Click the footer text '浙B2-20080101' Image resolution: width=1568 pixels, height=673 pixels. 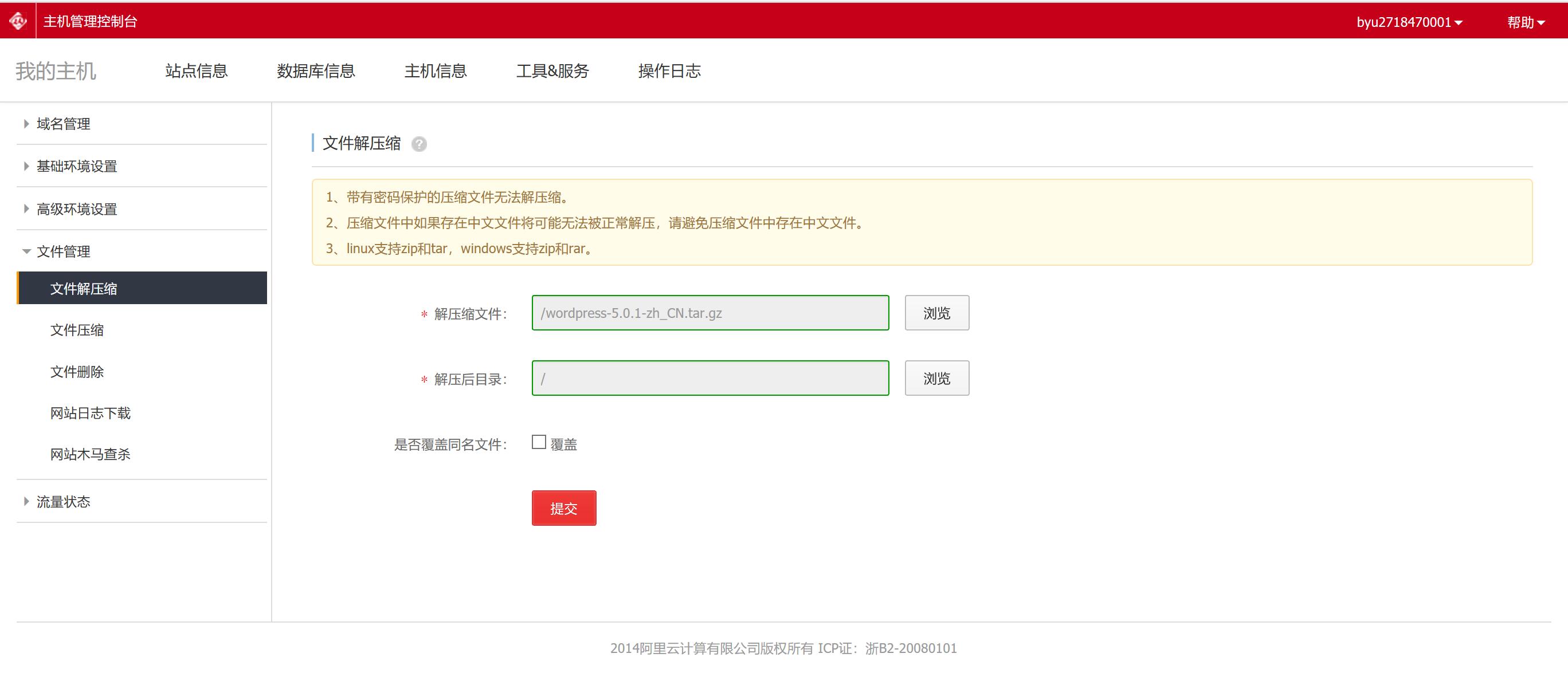[911, 648]
